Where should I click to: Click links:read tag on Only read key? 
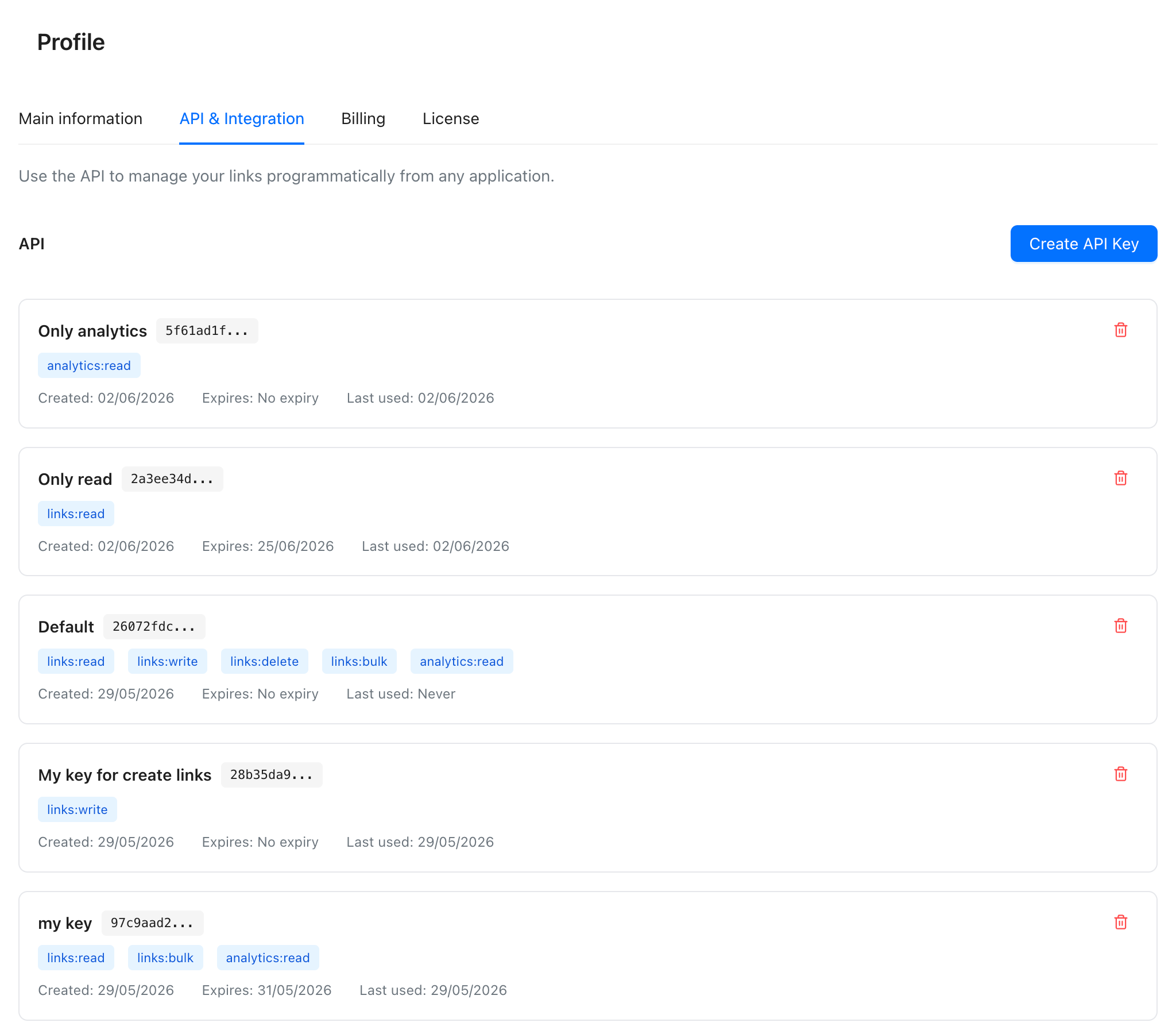click(76, 514)
